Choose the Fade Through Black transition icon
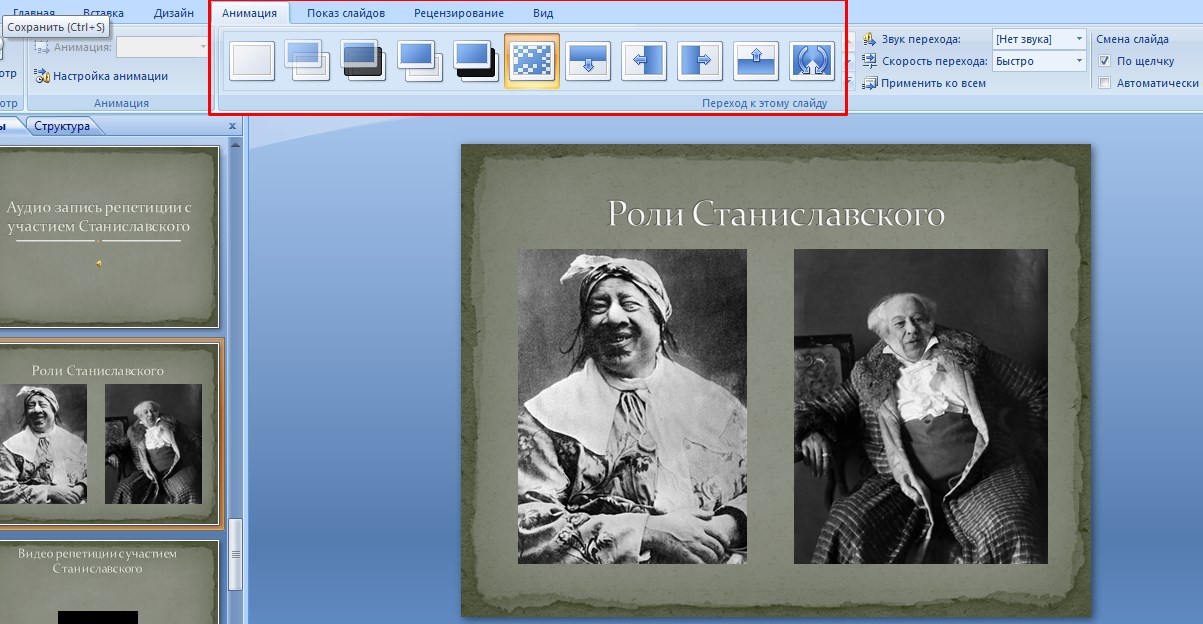 [x=363, y=61]
